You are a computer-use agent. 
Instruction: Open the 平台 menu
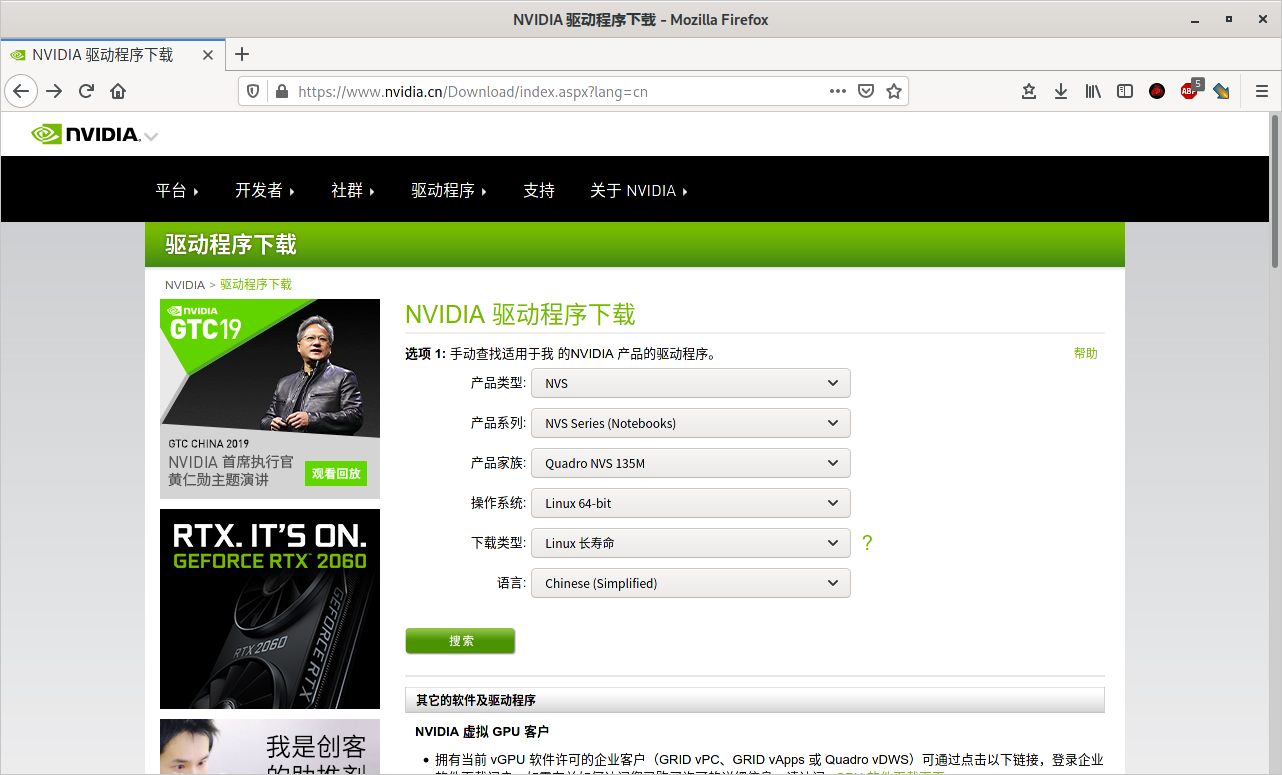click(177, 190)
